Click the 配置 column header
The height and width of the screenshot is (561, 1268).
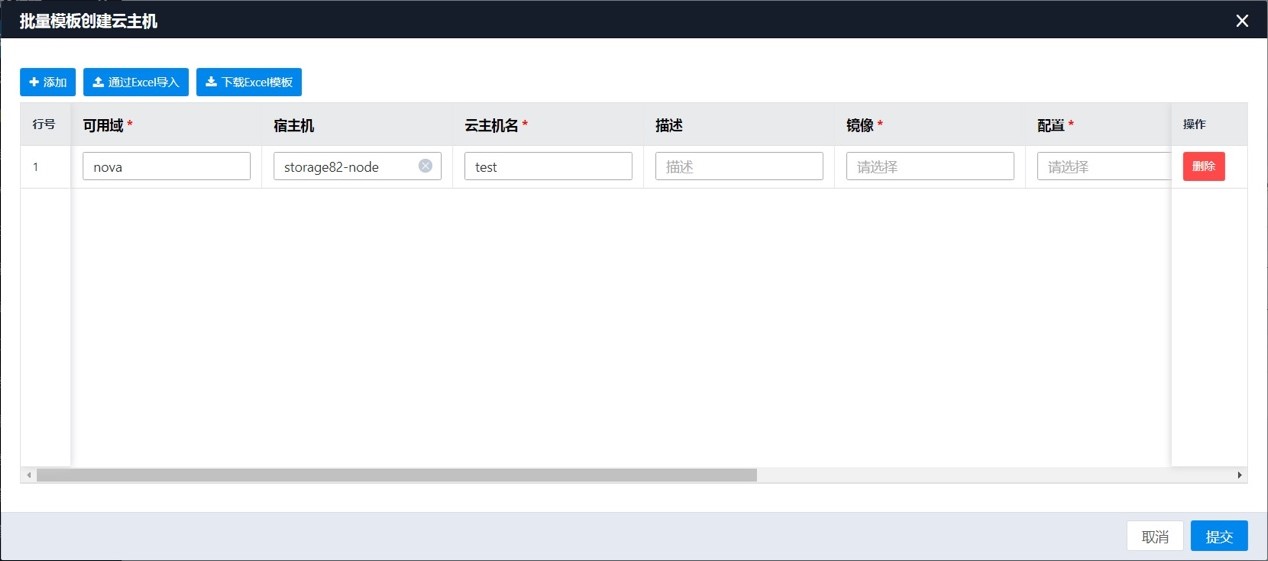[x=1098, y=125]
